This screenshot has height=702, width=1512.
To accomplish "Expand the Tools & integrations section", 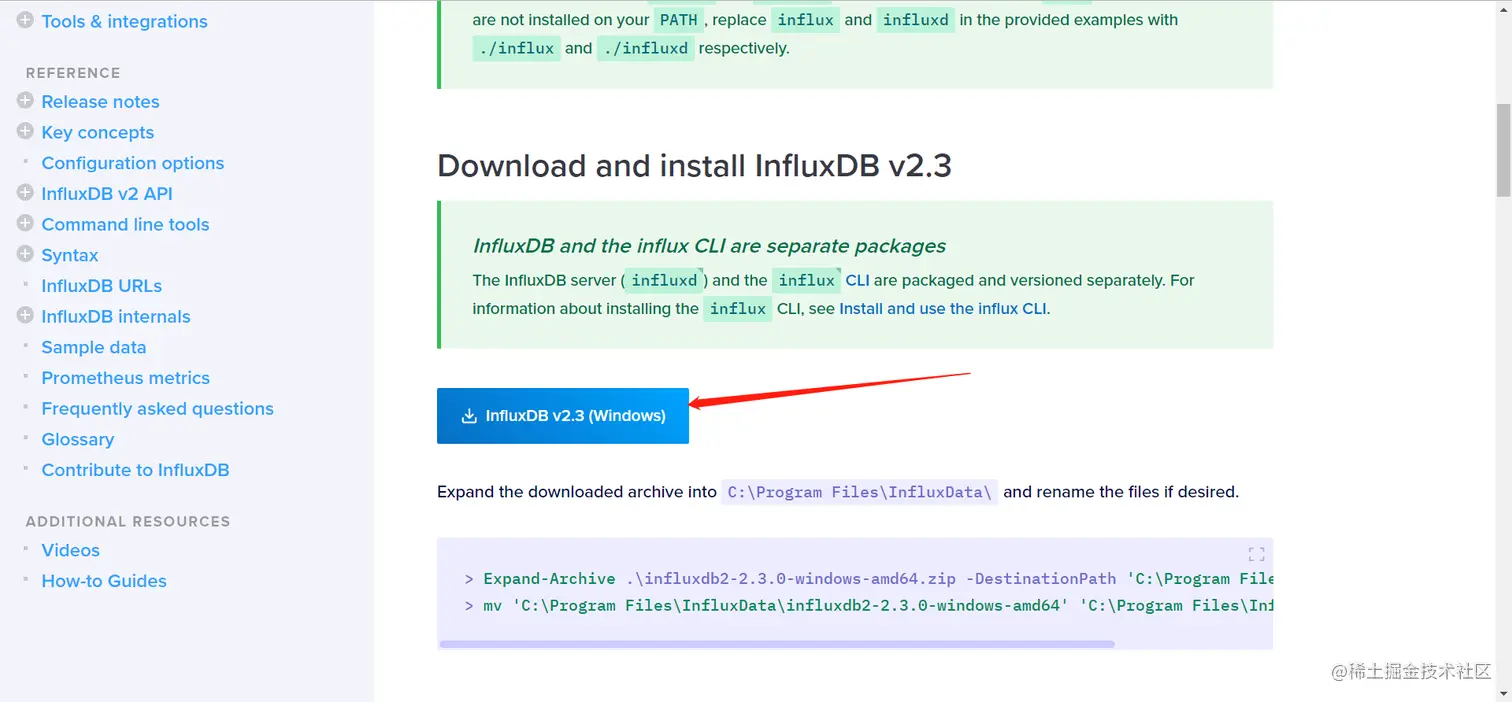I will pyautogui.click(x=25, y=20).
